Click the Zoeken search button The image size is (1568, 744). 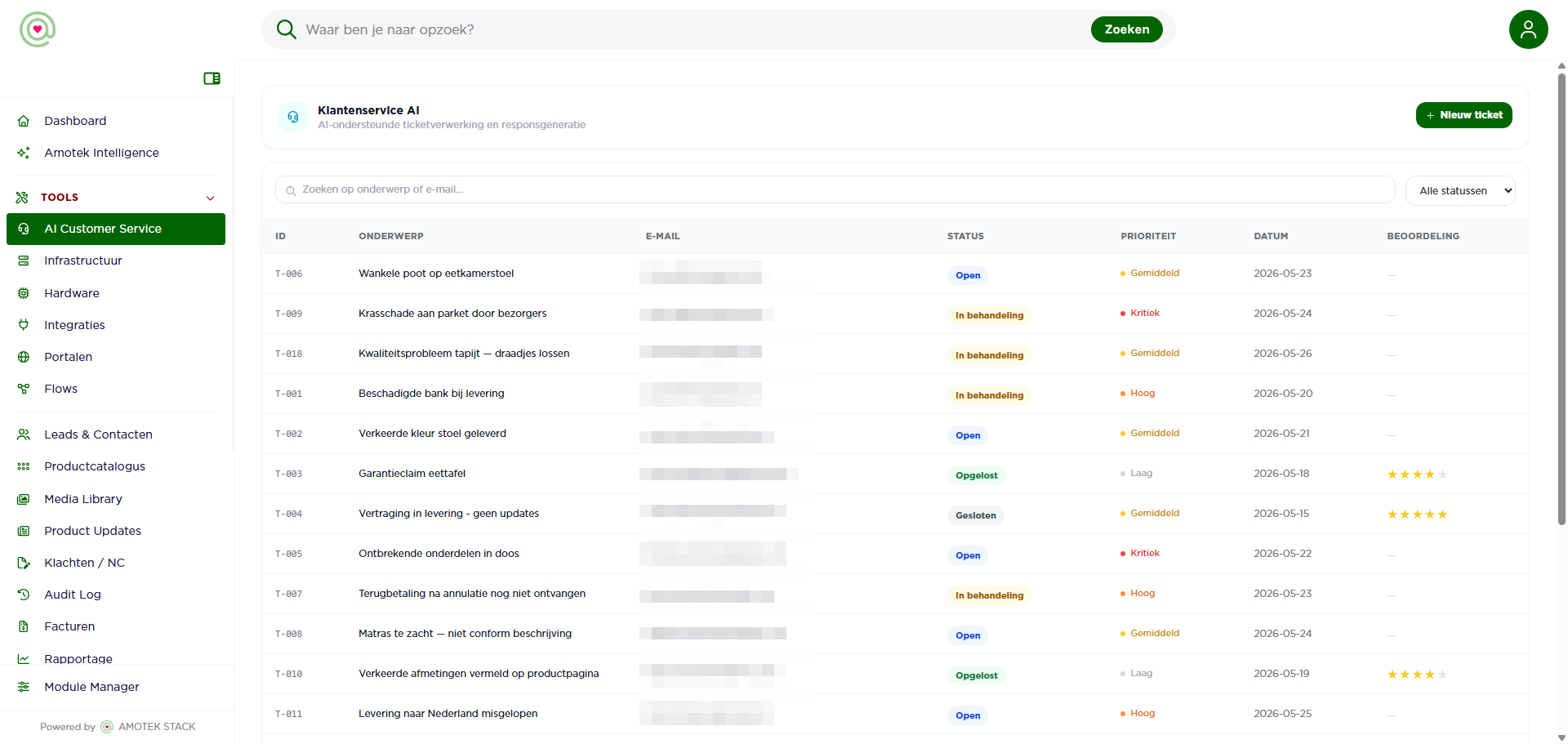[1126, 29]
